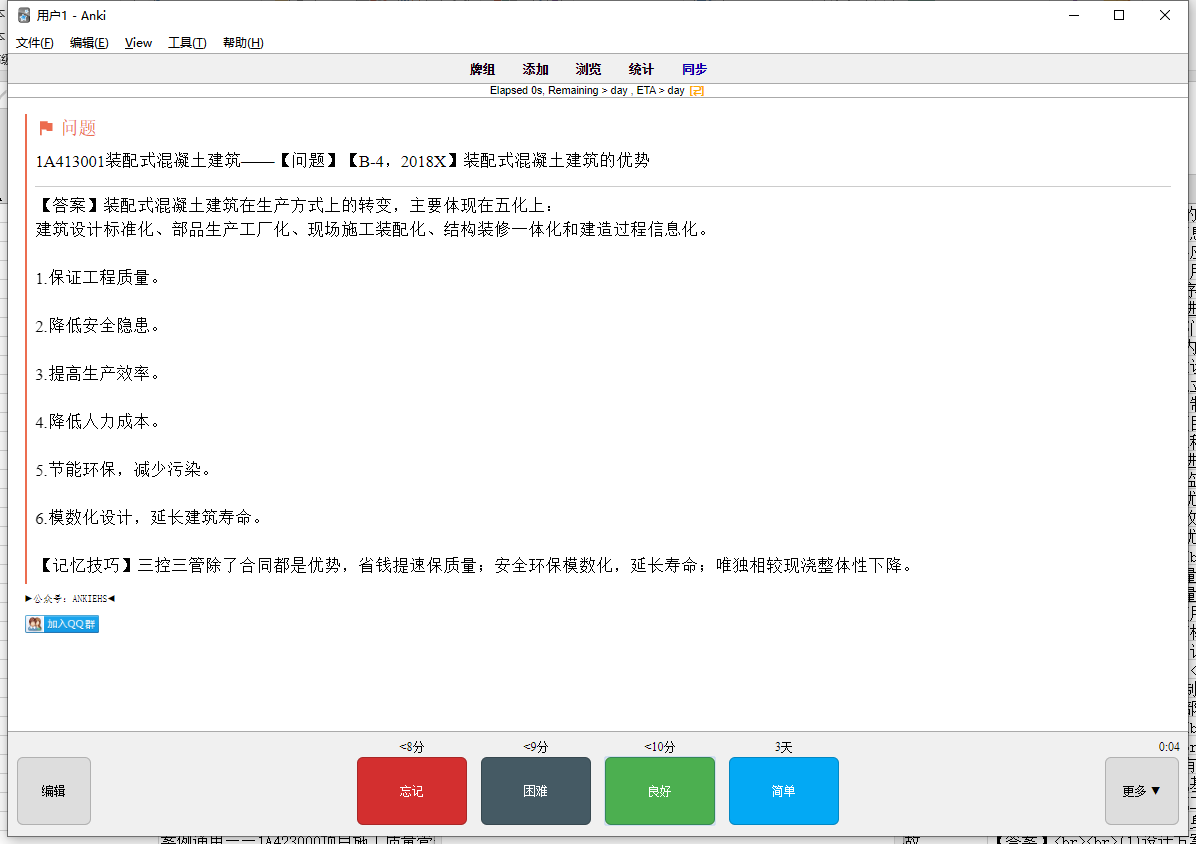Open the 统计 statistics

641,69
